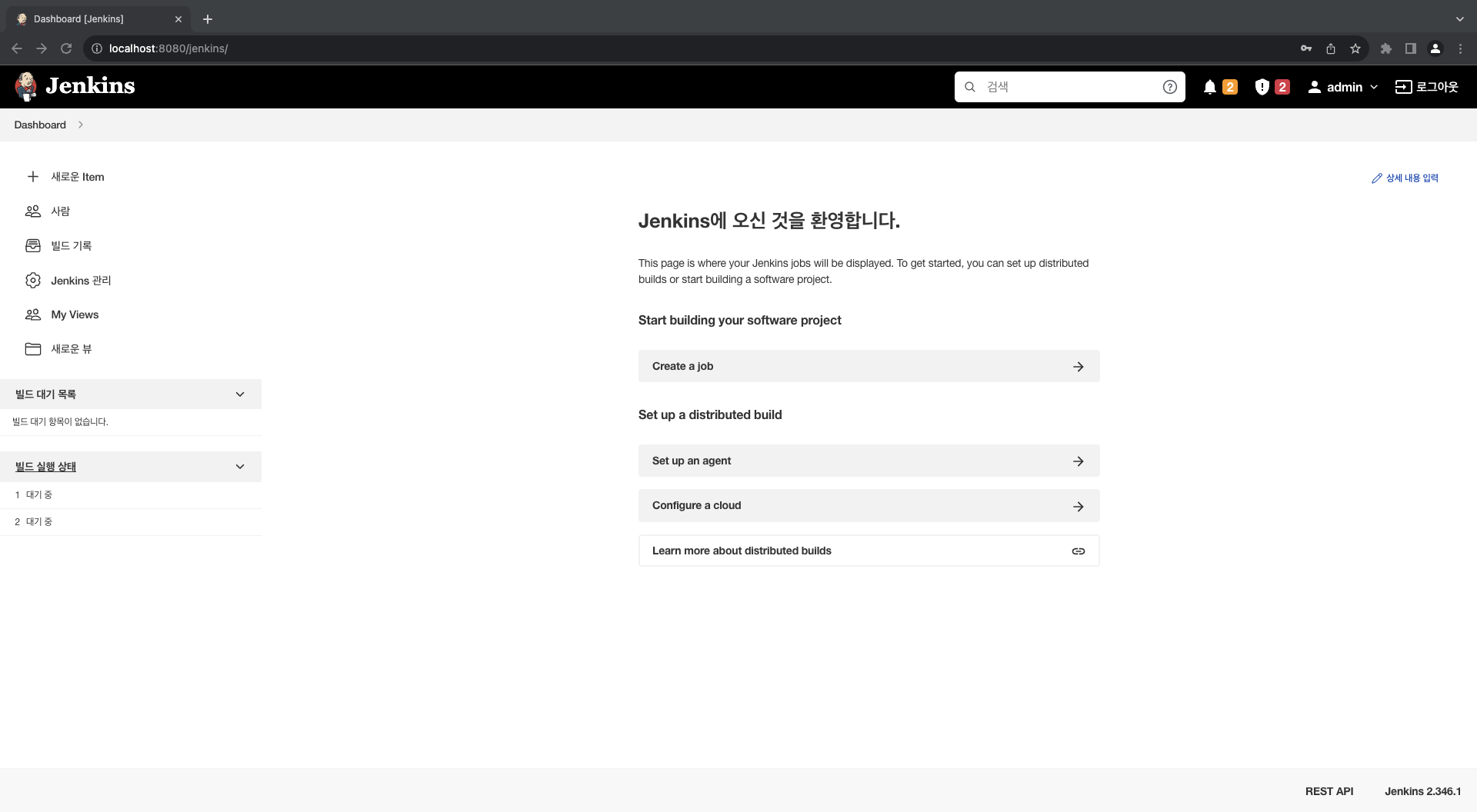Click the Set up an agent button
Screen dimensions: 1477x812
[x=869, y=461]
